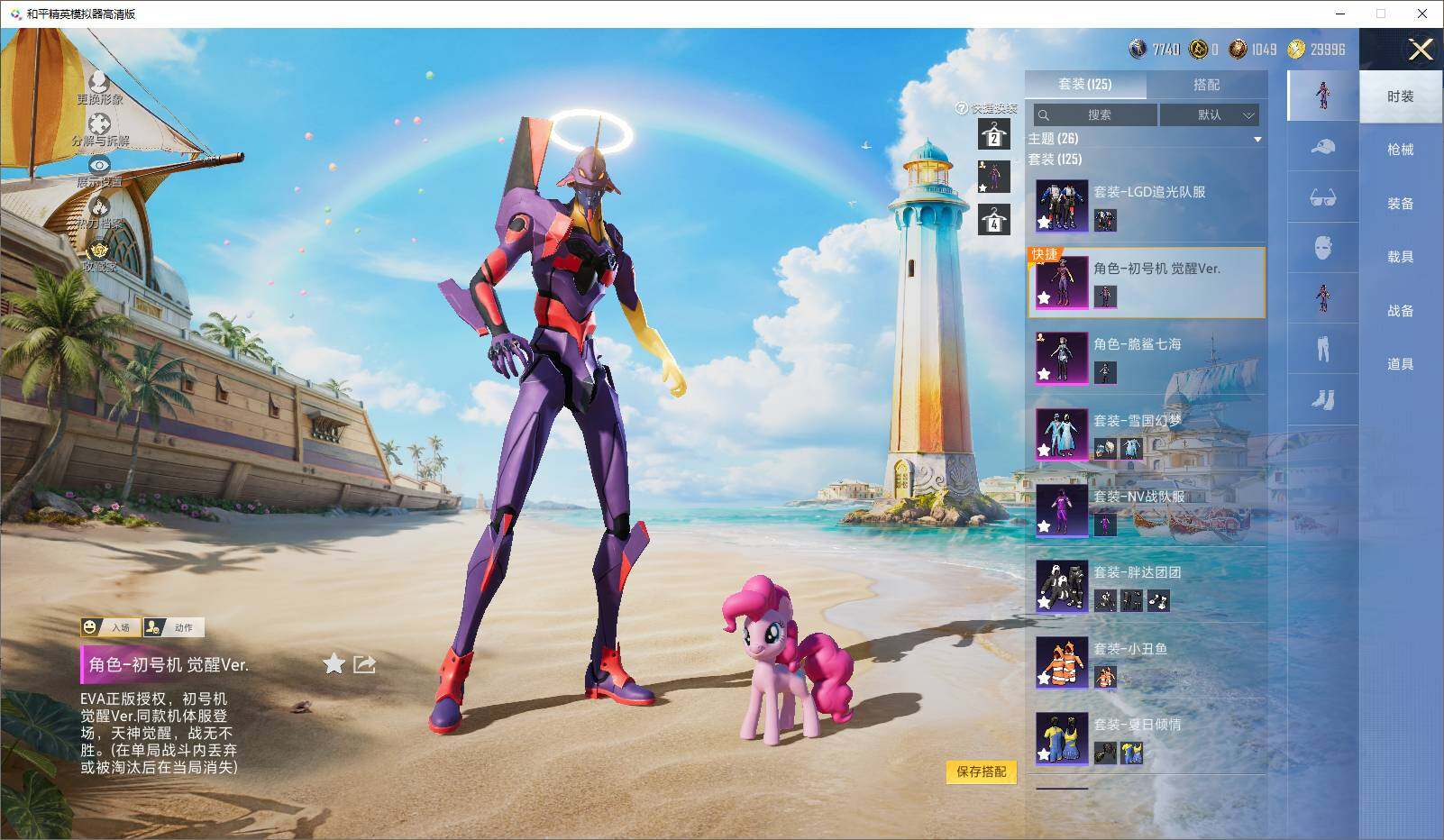The image size is (1444, 840).
Task: Toggle star on 胖达团团 thumbnail
Action: [x=1044, y=602]
